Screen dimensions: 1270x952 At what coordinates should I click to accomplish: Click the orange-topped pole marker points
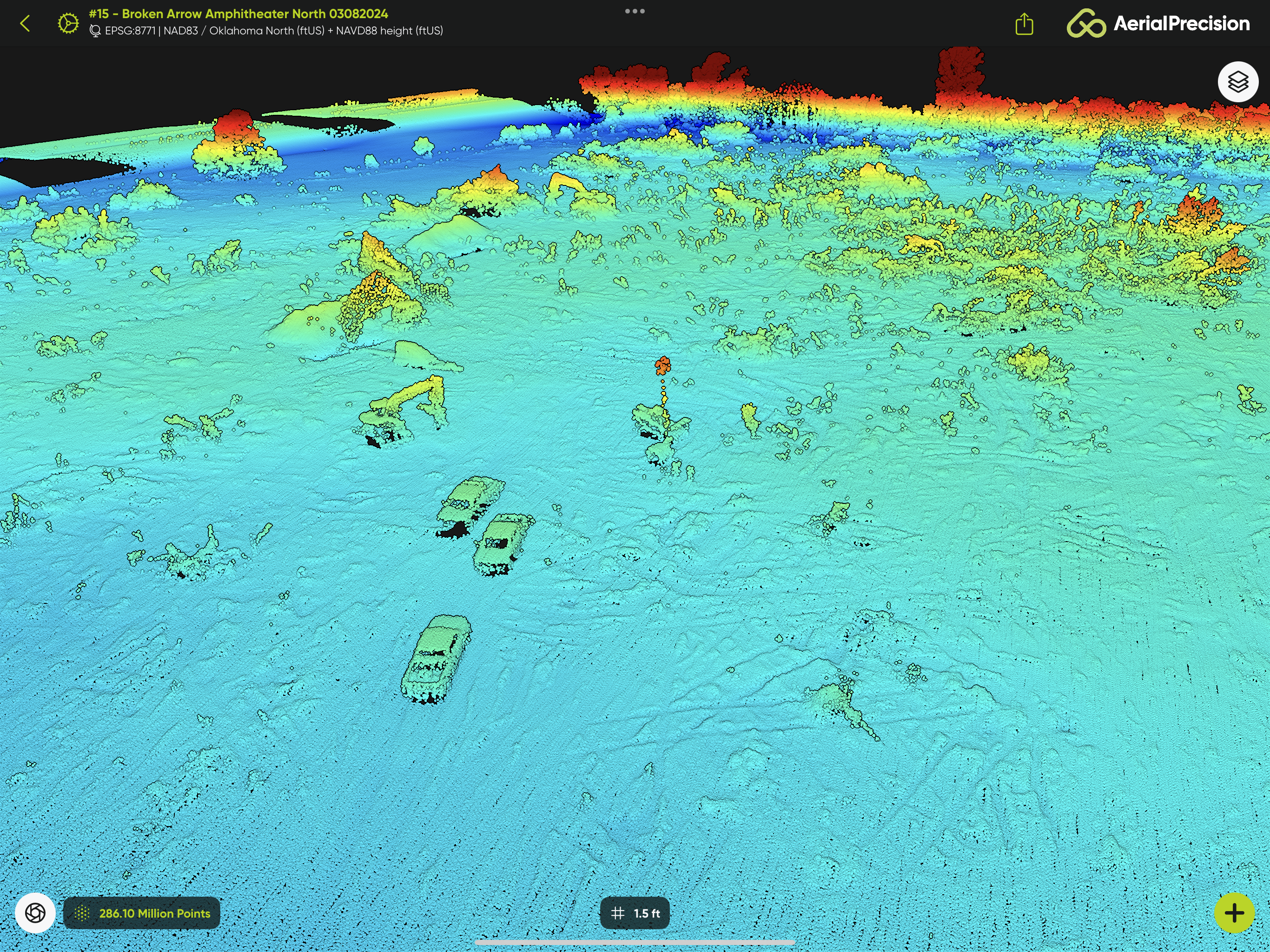pos(662,365)
